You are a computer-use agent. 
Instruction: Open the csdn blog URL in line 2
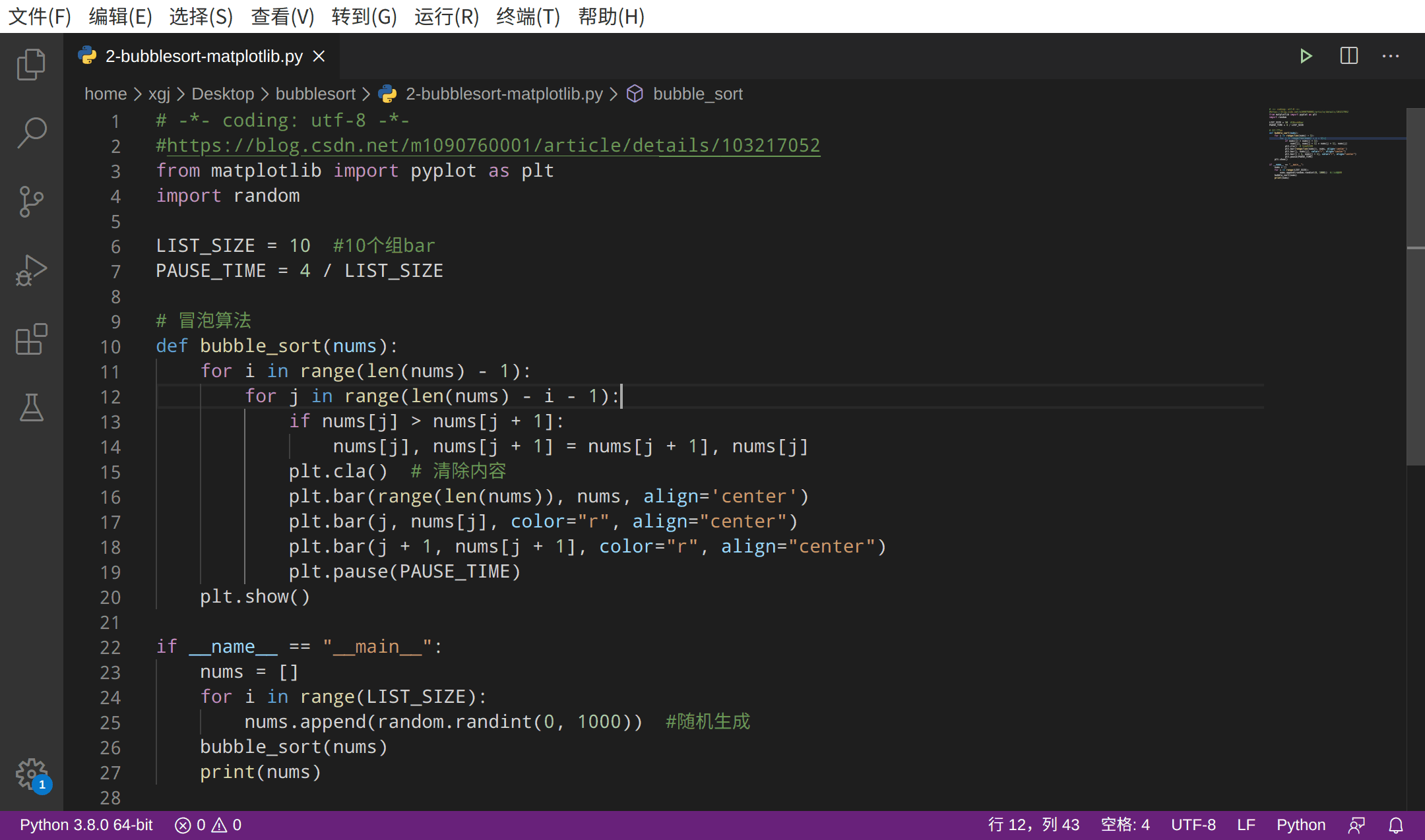[x=492, y=145]
